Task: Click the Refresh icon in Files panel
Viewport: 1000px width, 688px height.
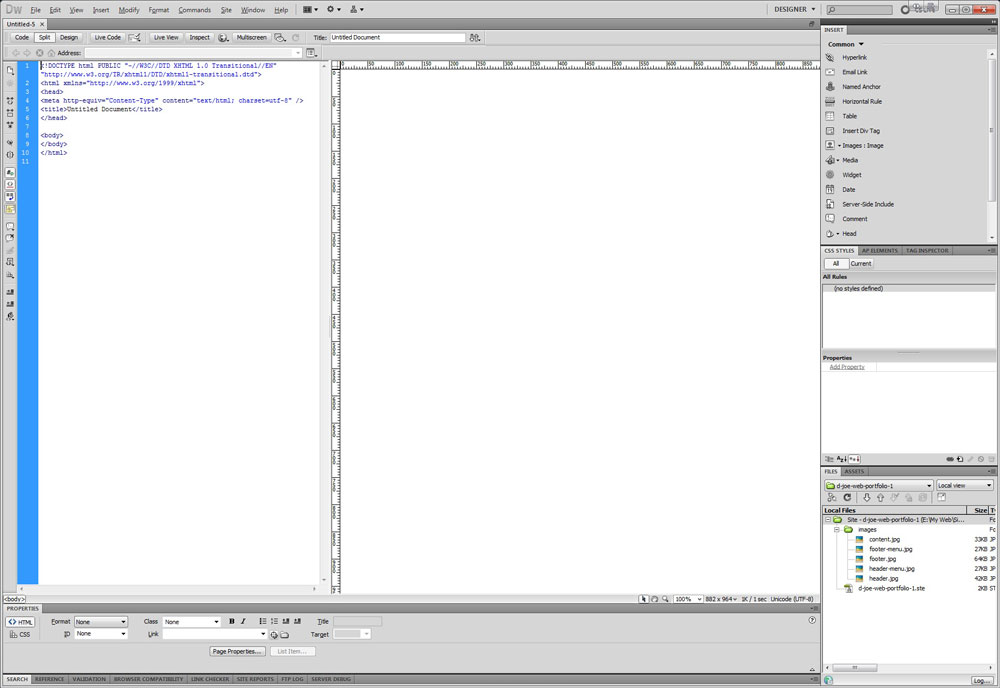Action: click(847, 497)
